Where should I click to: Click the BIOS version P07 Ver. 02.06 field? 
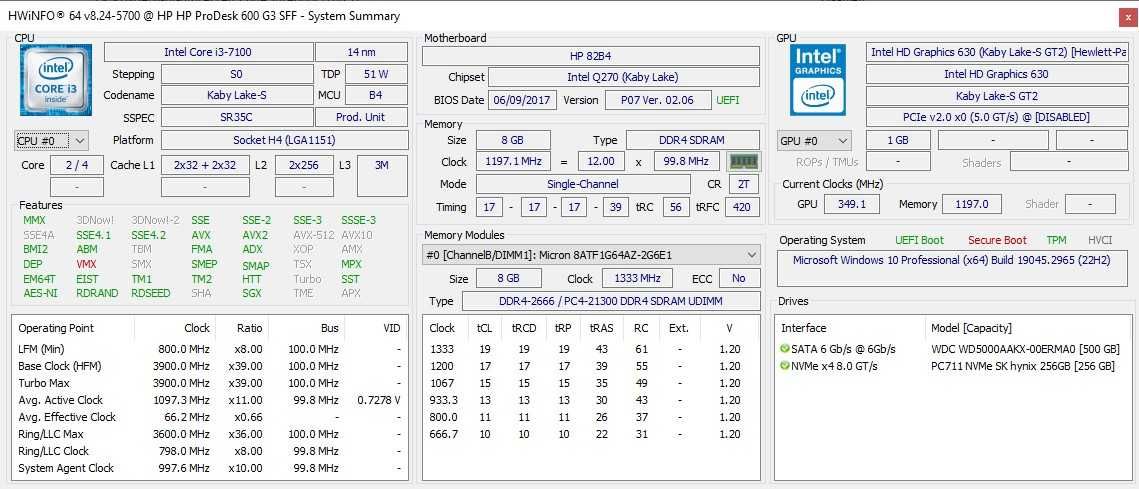click(x=657, y=100)
